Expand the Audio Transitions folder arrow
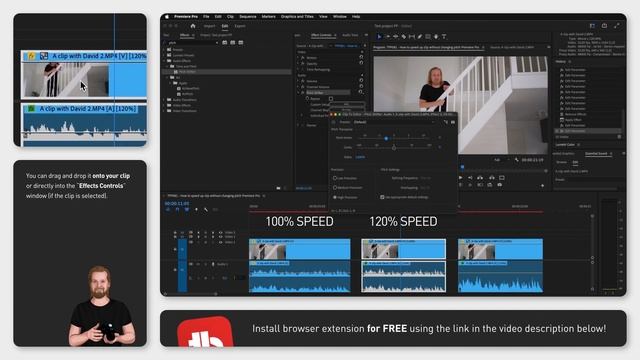The width and height of the screenshot is (640, 360). 164,100
